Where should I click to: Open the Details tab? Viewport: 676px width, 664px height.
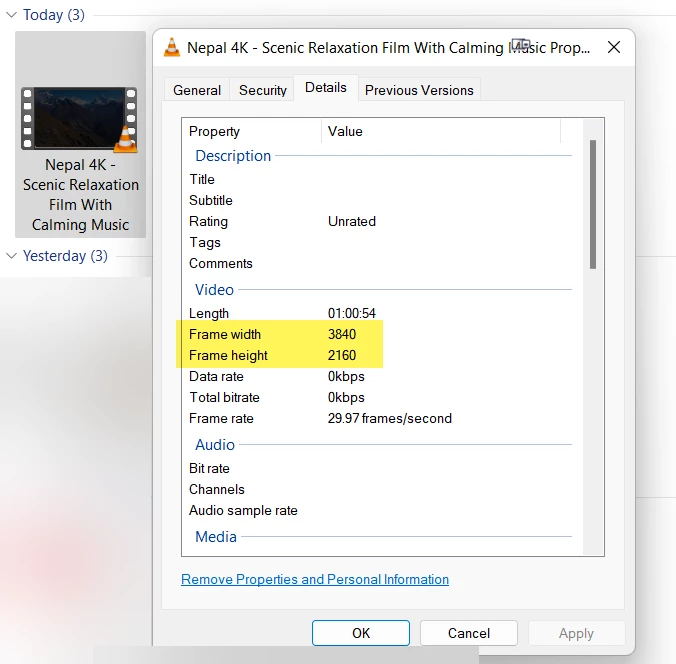(325, 88)
